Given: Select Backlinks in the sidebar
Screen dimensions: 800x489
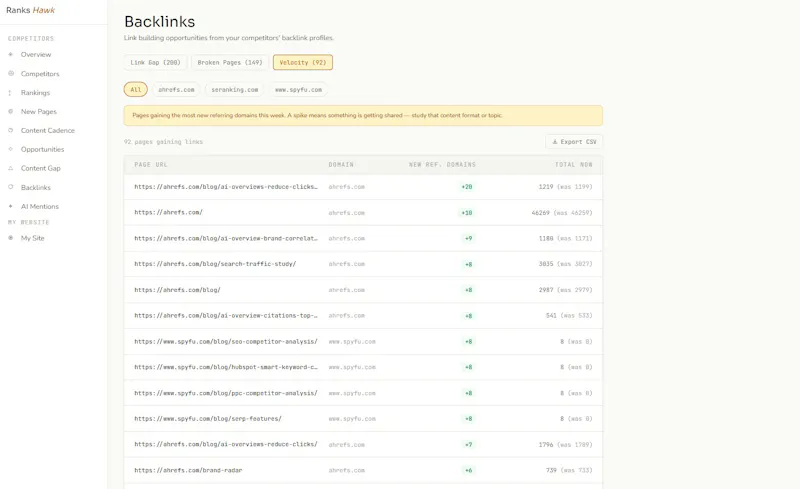Looking at the screenshot, I should click(x=36, y=188).
